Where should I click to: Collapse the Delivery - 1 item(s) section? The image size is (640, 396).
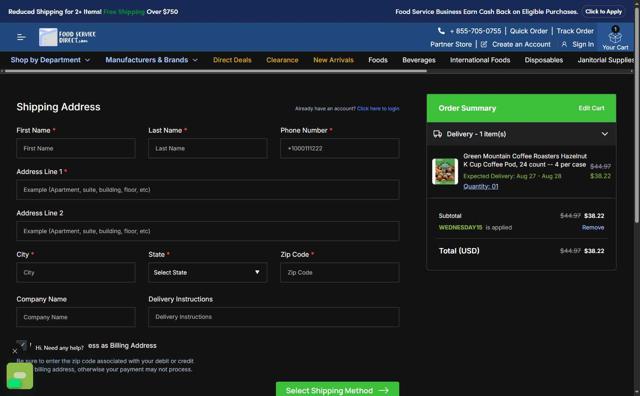(604, 134)
